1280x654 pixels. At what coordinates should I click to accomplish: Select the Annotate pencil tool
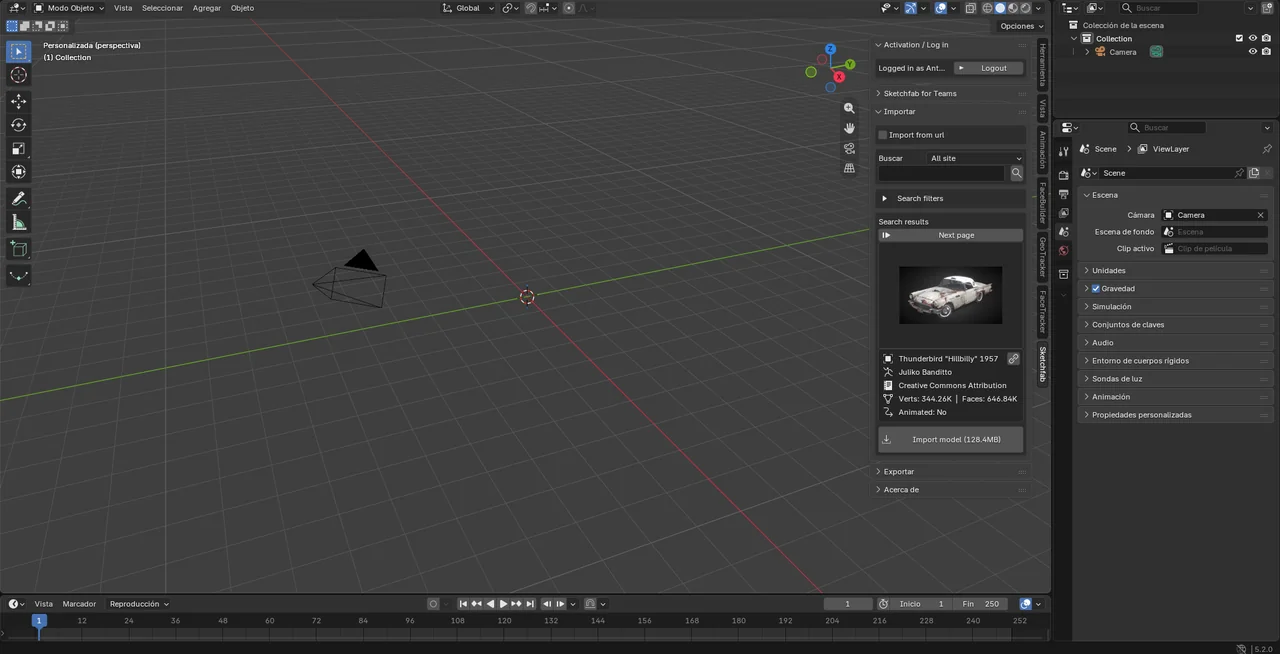coord(19,199)
